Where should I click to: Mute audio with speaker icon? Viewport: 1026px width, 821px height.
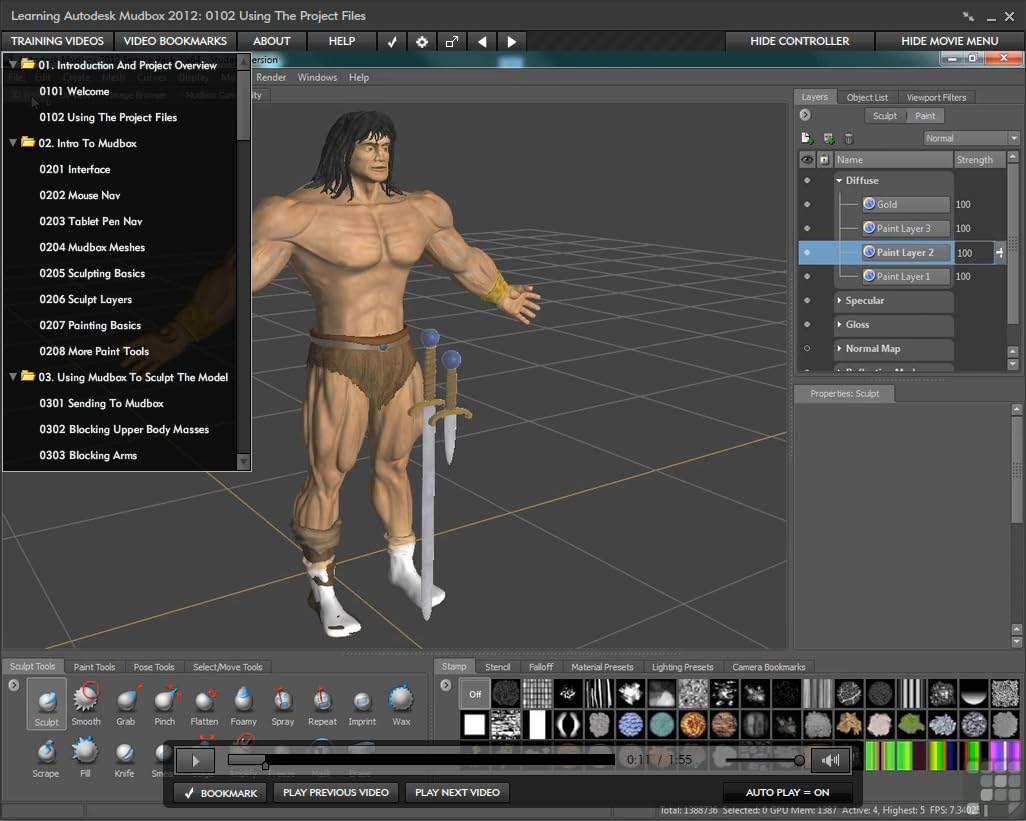tap(830, 760)
